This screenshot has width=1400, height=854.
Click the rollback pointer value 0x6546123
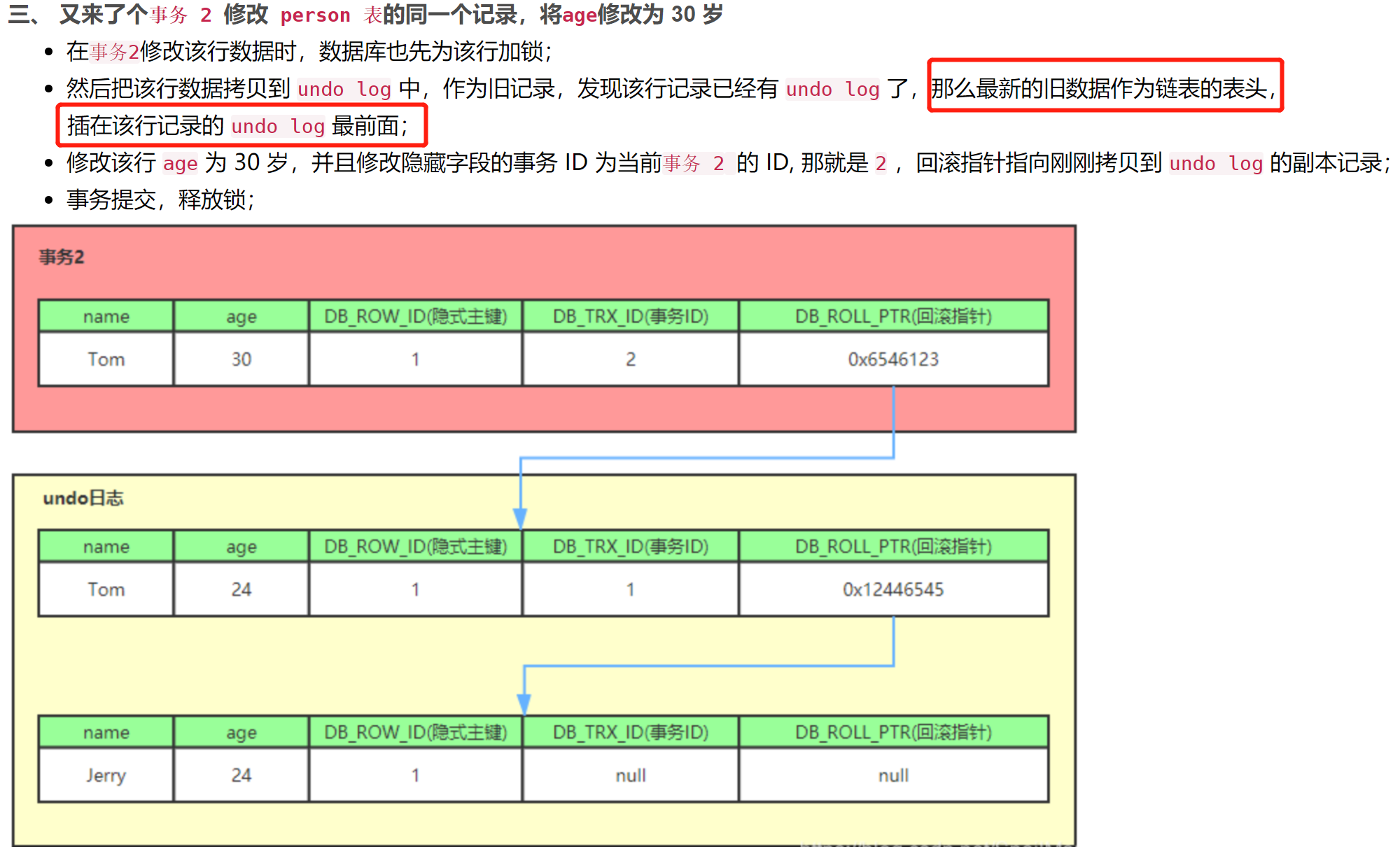click(892, 359)
